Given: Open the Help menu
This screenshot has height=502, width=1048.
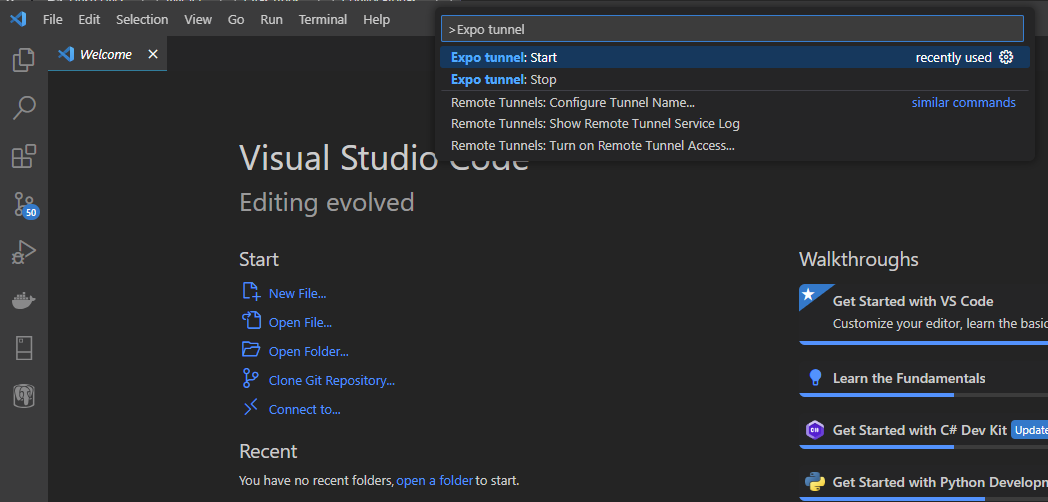Looking at the screenshot, I should click(376, 19).
